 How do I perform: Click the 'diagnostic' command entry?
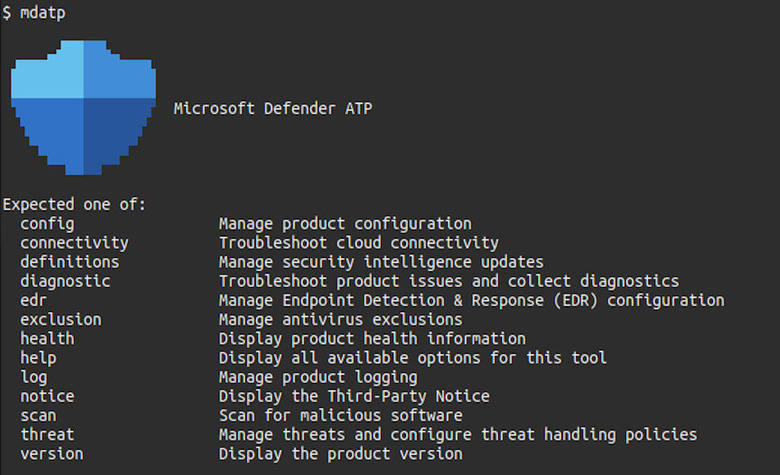65,281
